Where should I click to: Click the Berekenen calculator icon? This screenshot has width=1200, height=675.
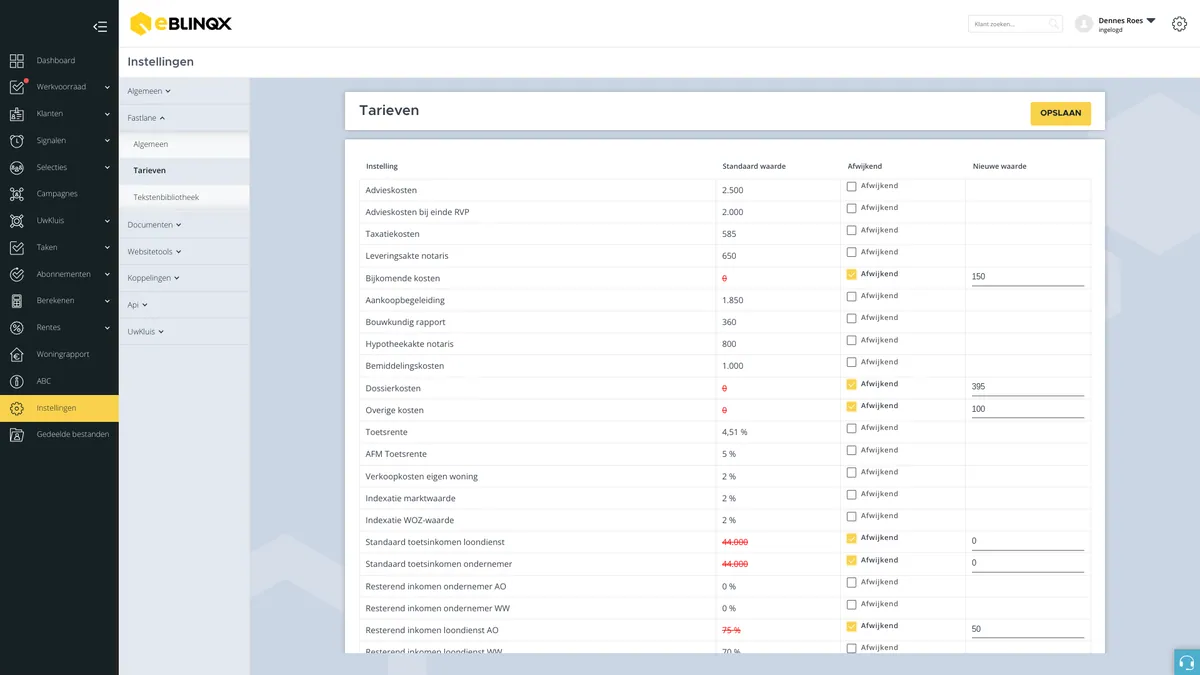(17, 301)
